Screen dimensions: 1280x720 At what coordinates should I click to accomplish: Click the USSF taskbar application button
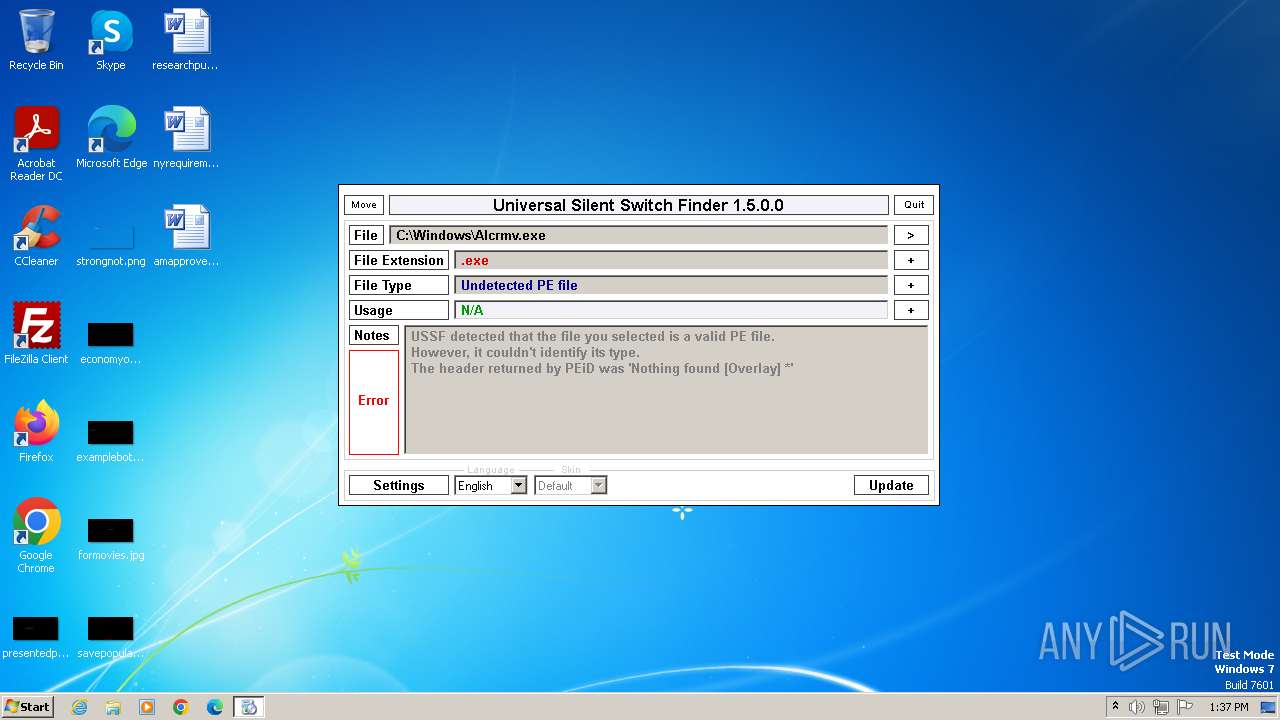pos(249,707)
